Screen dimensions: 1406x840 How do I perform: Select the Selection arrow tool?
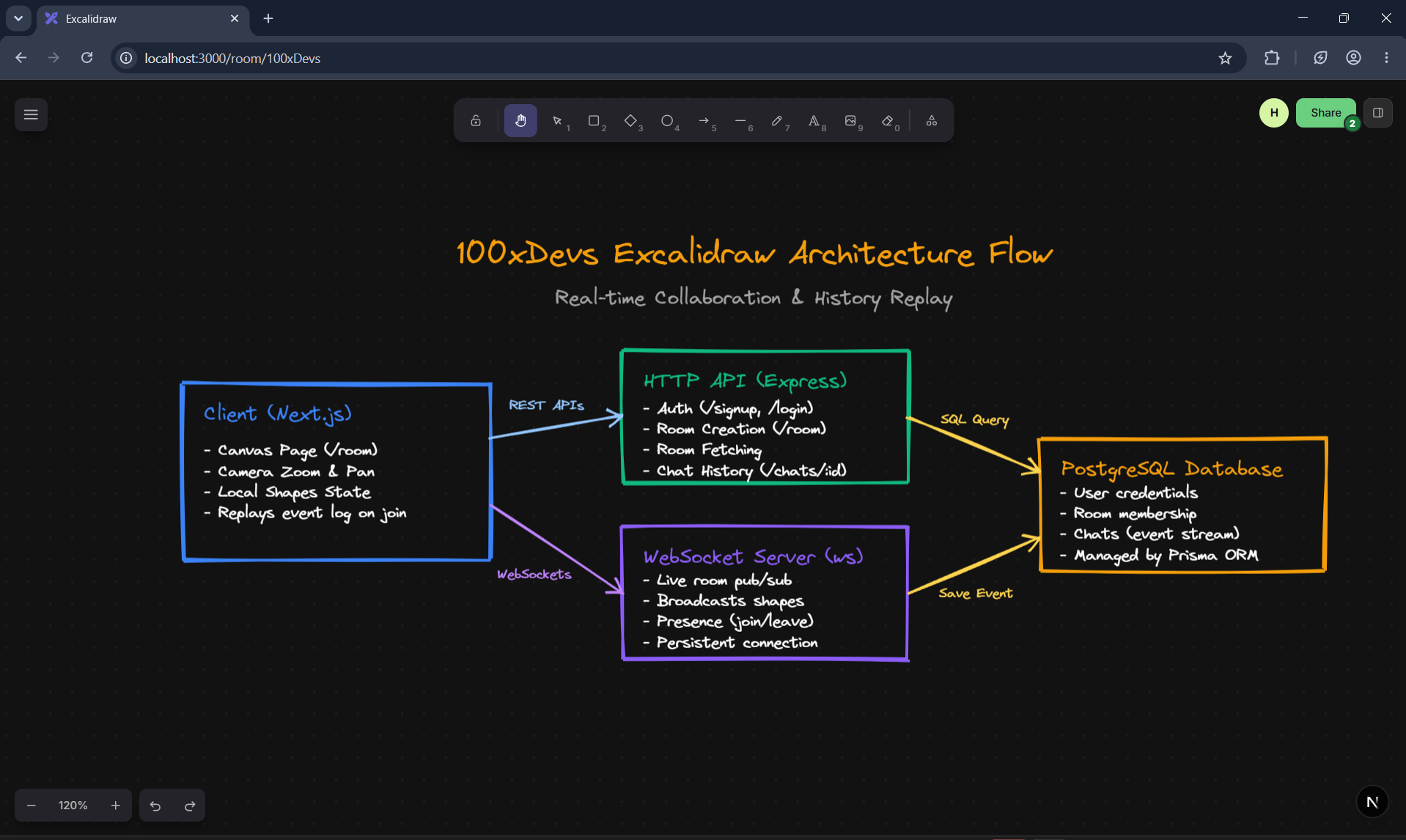pos(558,121)
